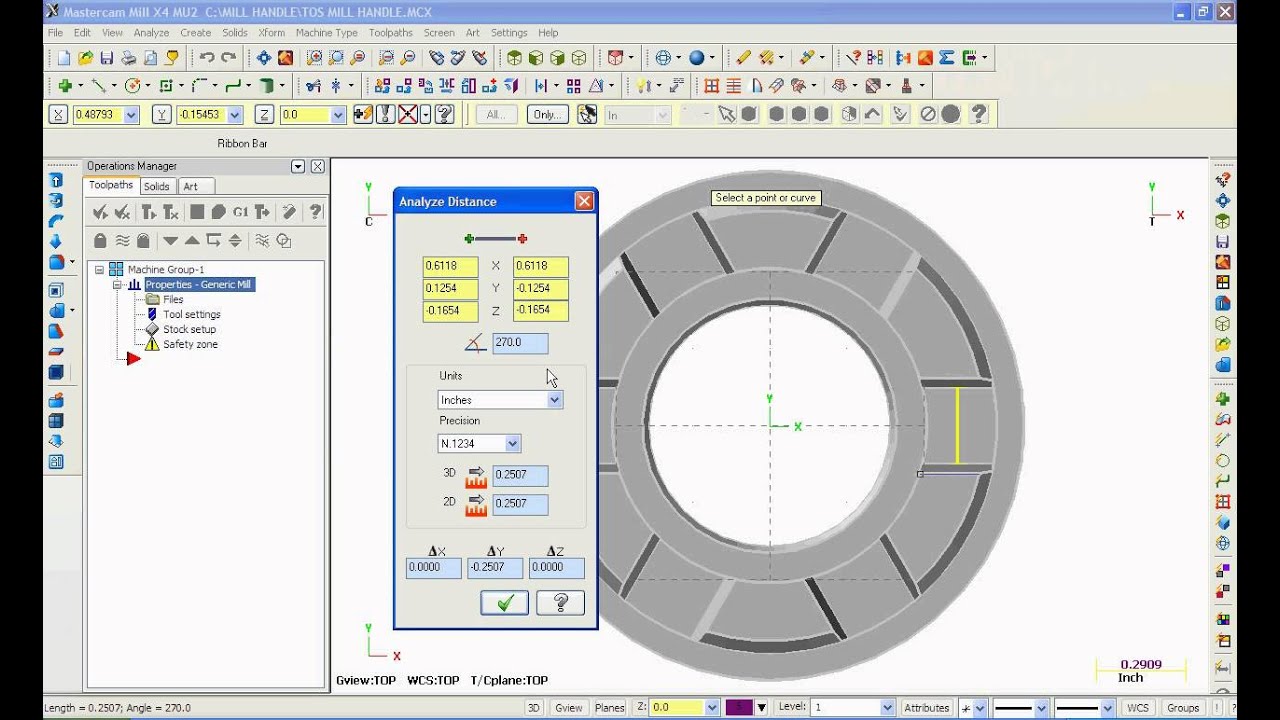The image size is (1280, 720).
Task: Click the Print icon in toolbar
Action: coord(129,58)
